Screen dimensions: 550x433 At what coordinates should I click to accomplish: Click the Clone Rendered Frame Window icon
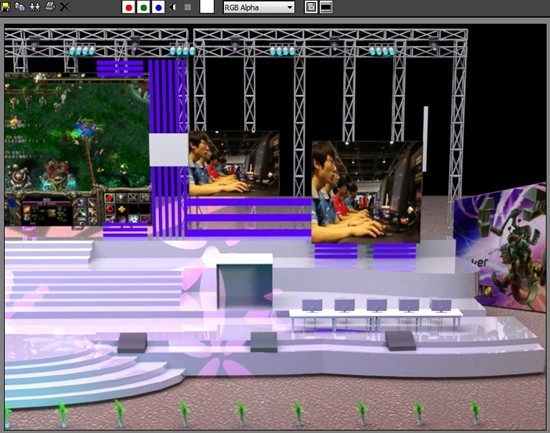[x=34, y=7]
